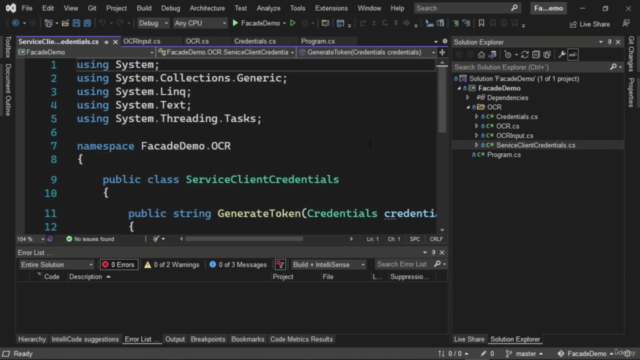The height and width of the screenshot is (360, 640).
Task: Save the current file with Save icon
Action: tap(76, 23)
